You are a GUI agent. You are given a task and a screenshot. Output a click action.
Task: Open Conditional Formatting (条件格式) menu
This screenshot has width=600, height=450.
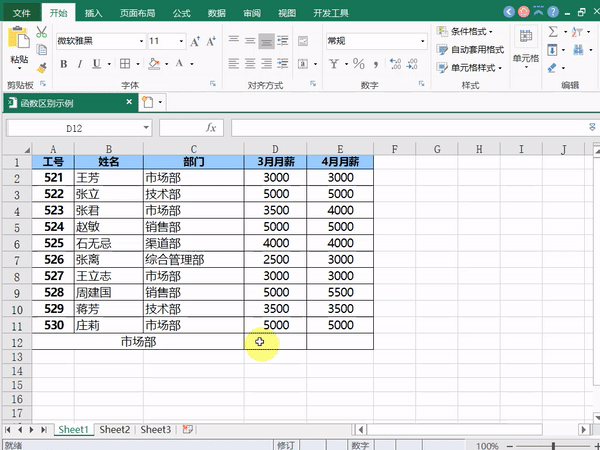(465, 31)
